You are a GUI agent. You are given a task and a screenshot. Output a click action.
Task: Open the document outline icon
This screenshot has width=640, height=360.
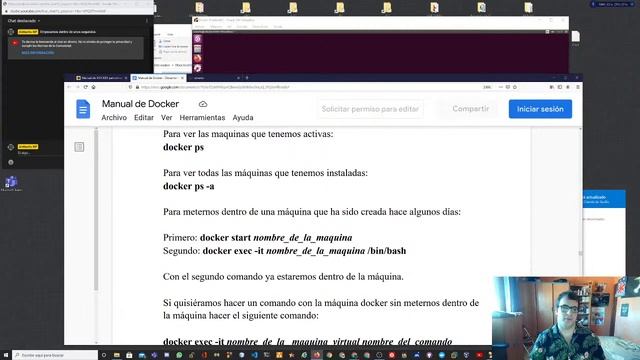click(x=79, y=147)
